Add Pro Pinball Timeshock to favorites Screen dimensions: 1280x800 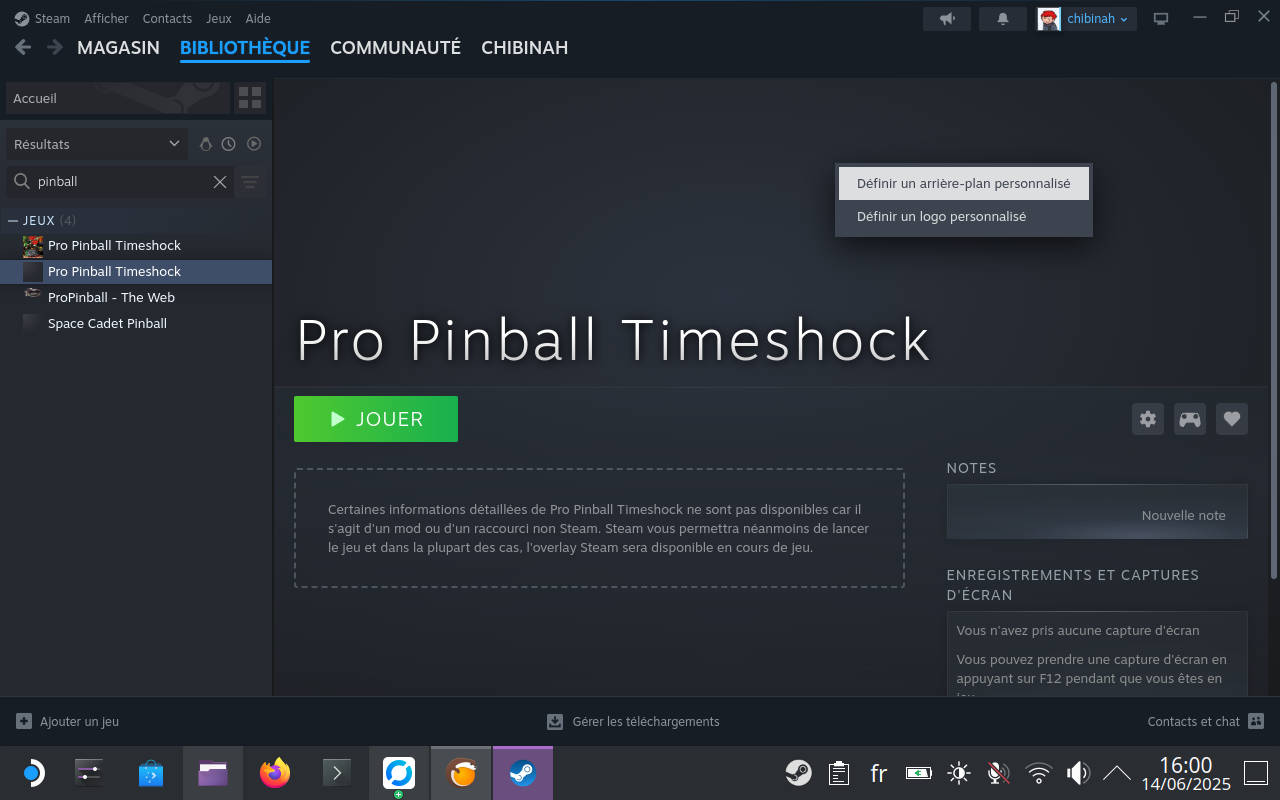coord(1232,419)
